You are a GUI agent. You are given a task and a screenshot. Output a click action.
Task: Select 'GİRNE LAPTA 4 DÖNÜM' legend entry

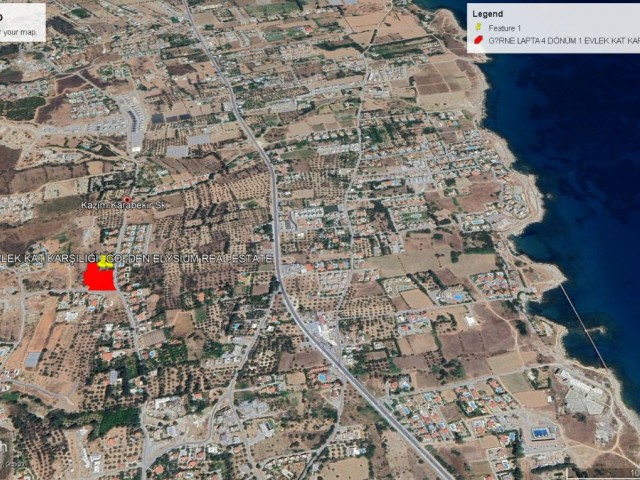[x=564, y=41]
